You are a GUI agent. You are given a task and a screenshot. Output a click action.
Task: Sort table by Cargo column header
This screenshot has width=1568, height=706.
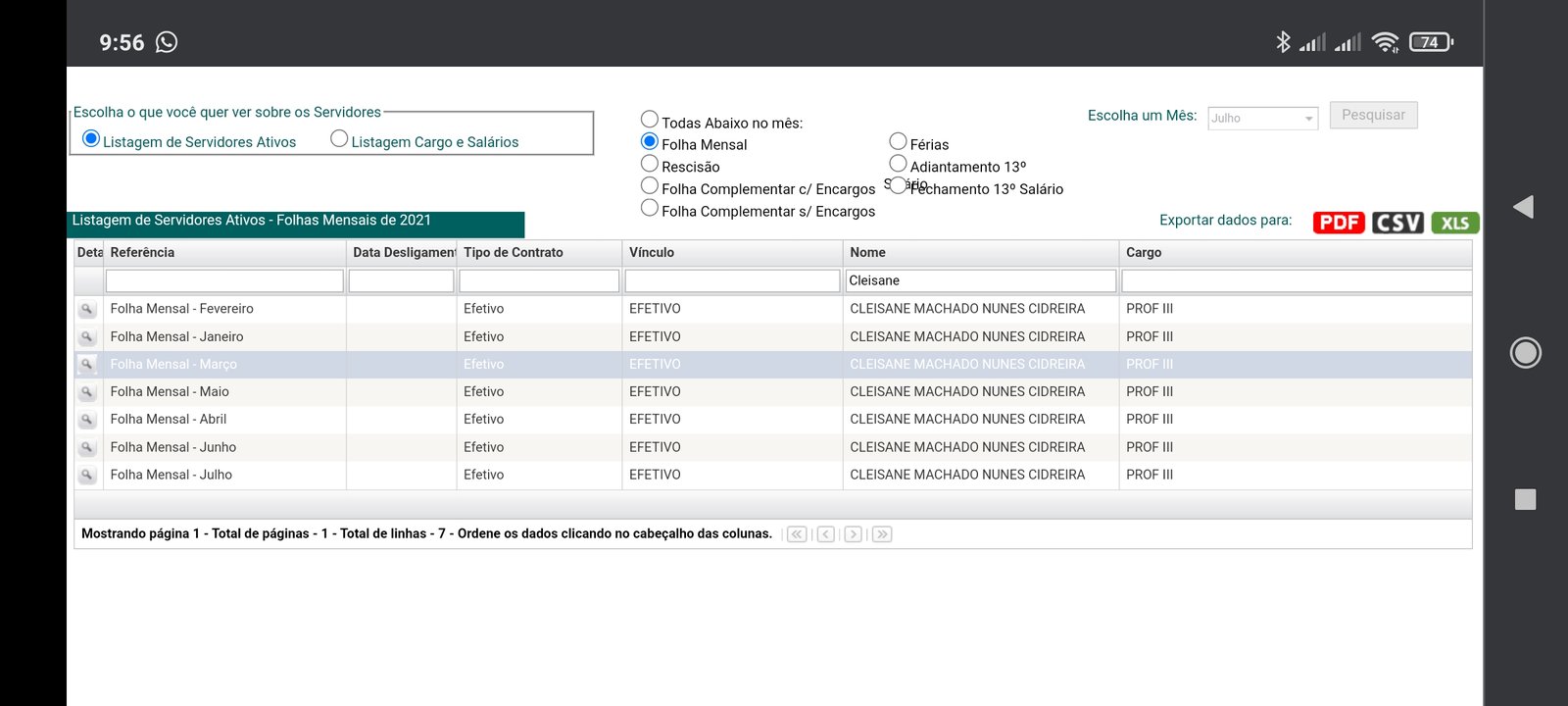(1144, 252)
